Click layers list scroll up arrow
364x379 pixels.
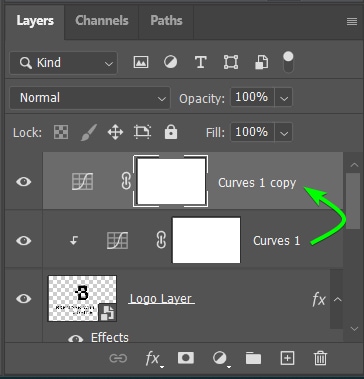tap(354, 164)
